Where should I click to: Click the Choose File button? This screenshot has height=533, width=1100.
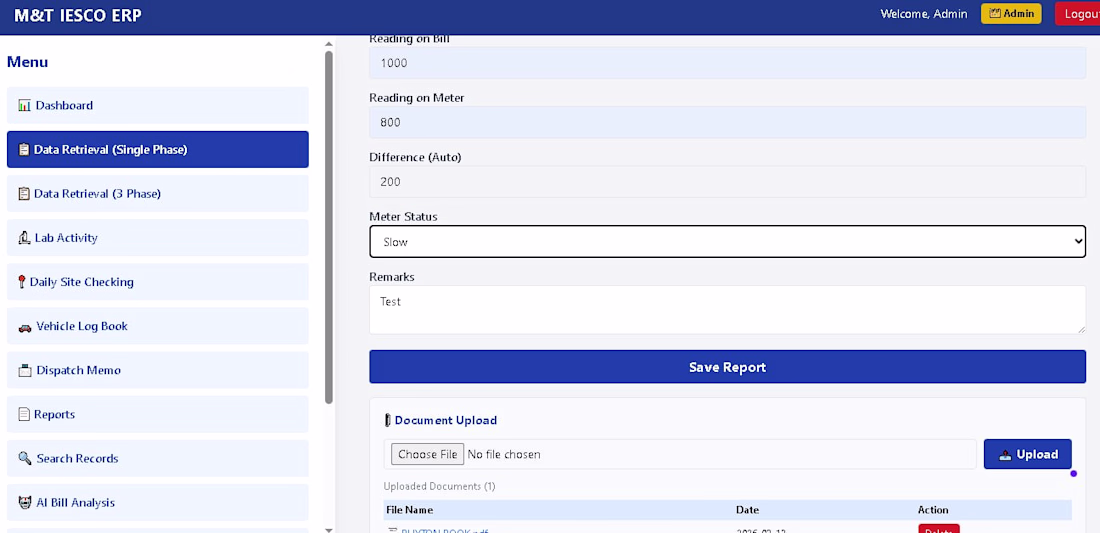[x=427, y=454]
